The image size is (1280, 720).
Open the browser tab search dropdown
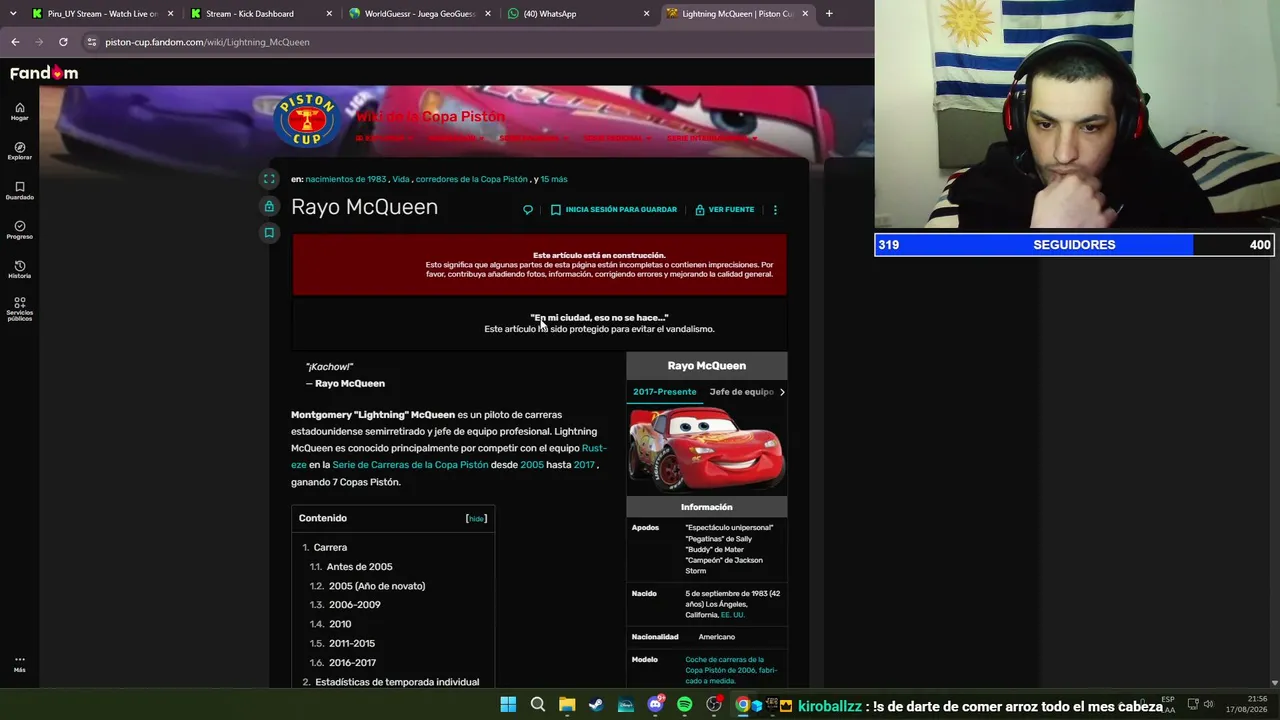(x=13, y=14)
